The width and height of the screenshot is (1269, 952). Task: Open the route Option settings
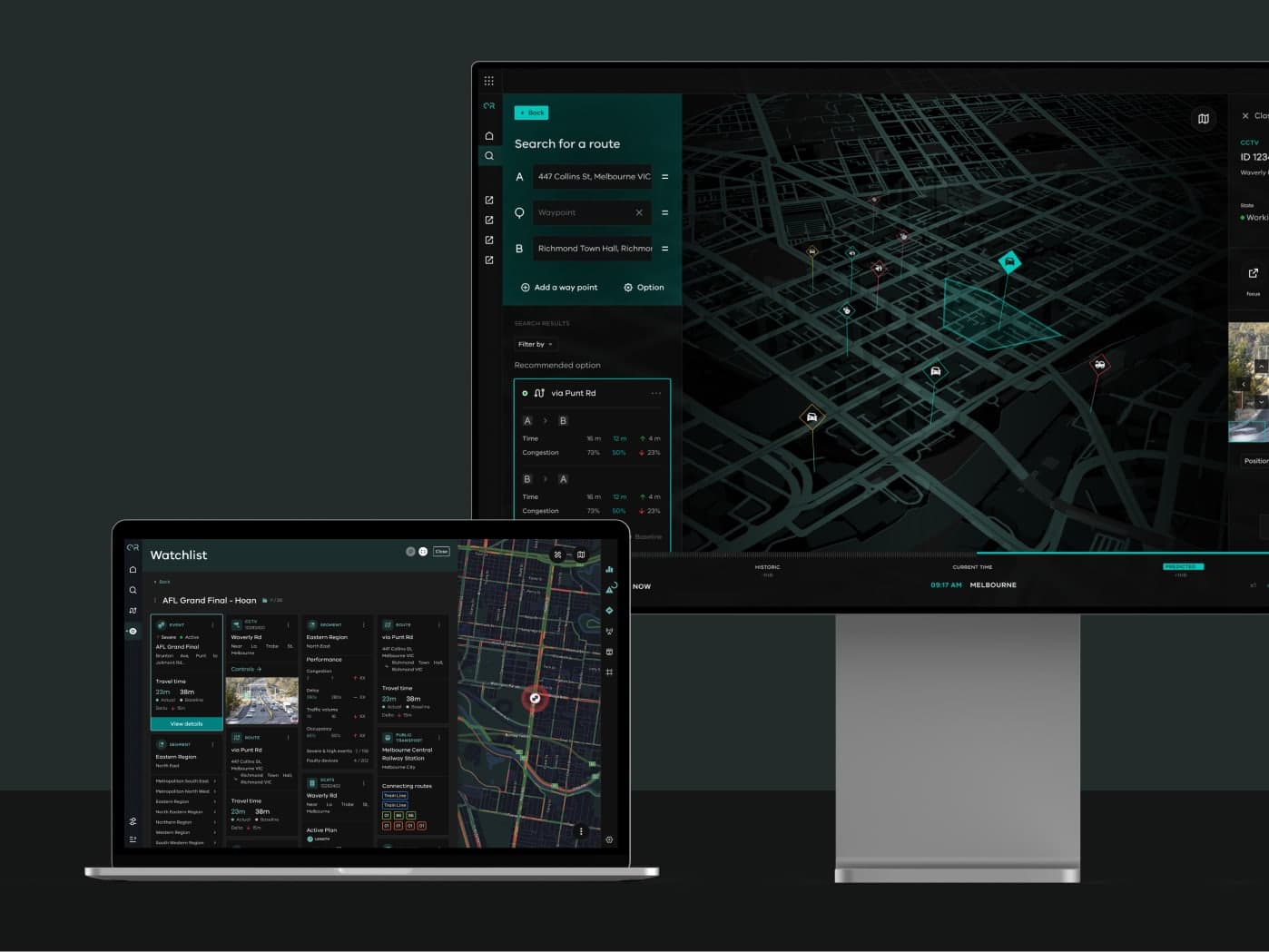click(x=644, y=288)
